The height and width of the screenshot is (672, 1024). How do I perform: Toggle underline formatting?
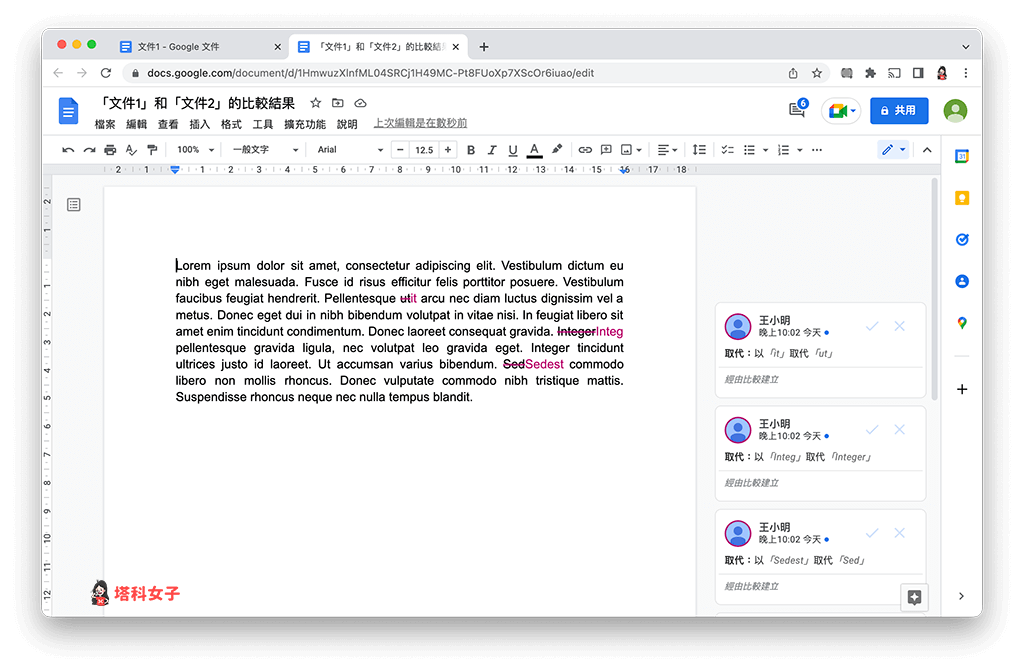513,150
